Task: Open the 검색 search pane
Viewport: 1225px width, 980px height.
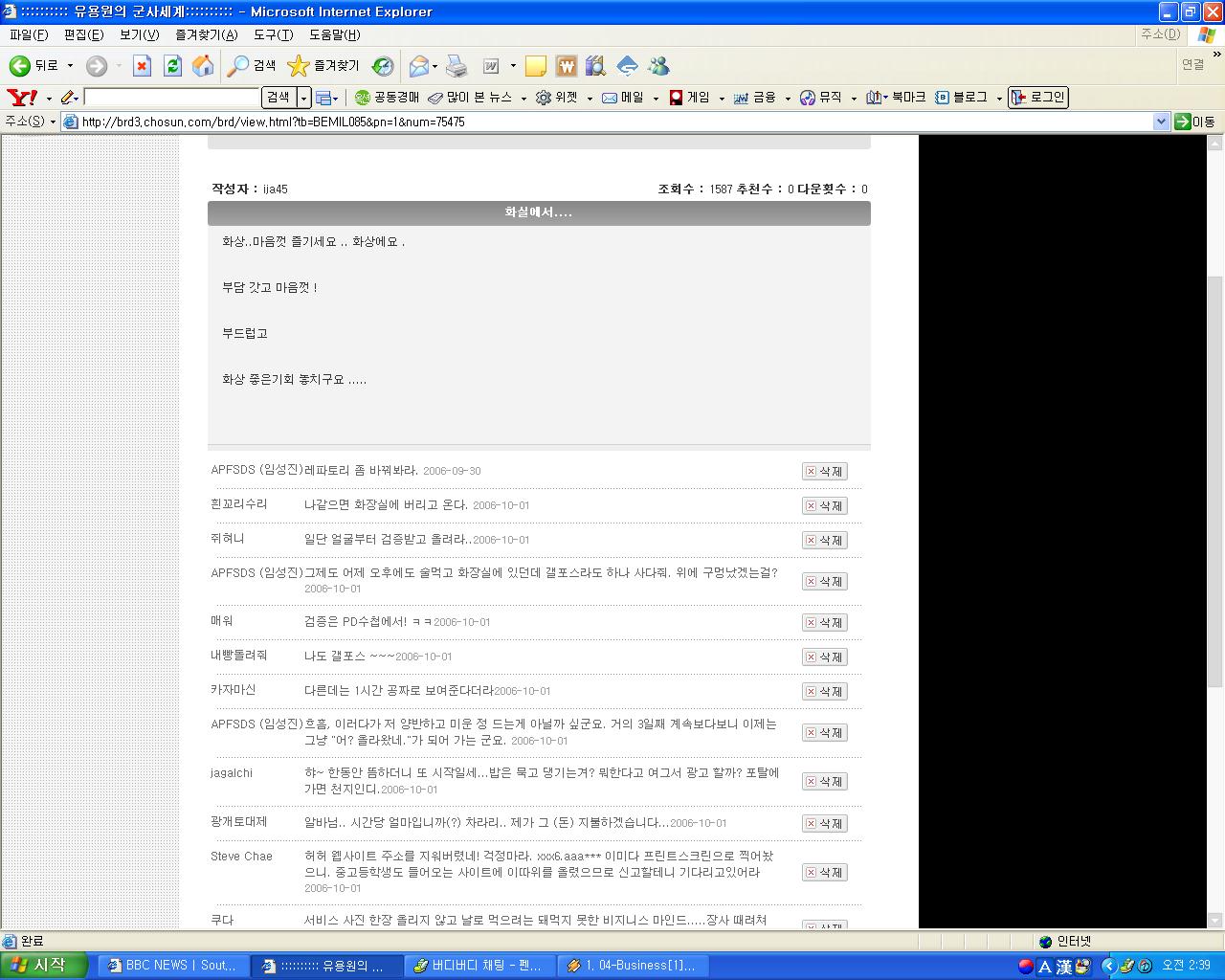Action: [x=252, y=65]
